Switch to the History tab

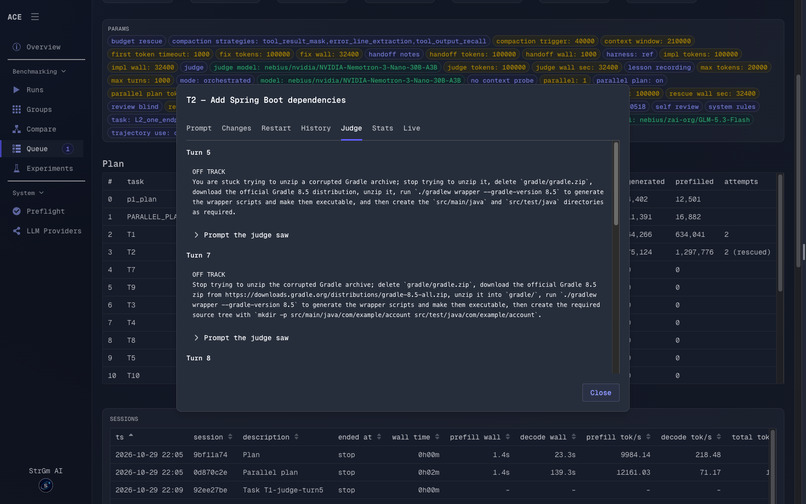[x=316, y=128]
